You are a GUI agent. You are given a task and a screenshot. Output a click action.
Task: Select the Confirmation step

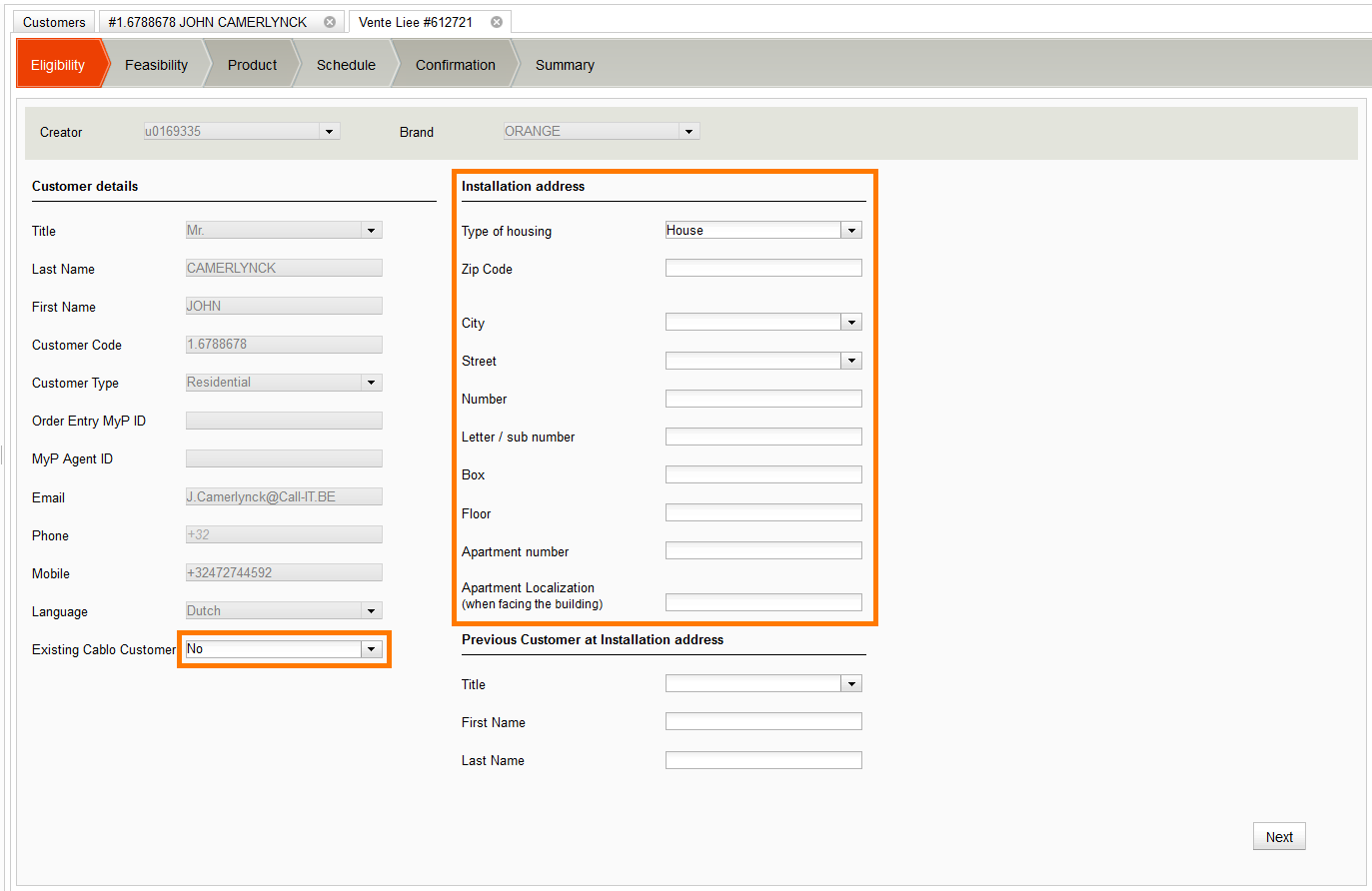pos(455,65)
